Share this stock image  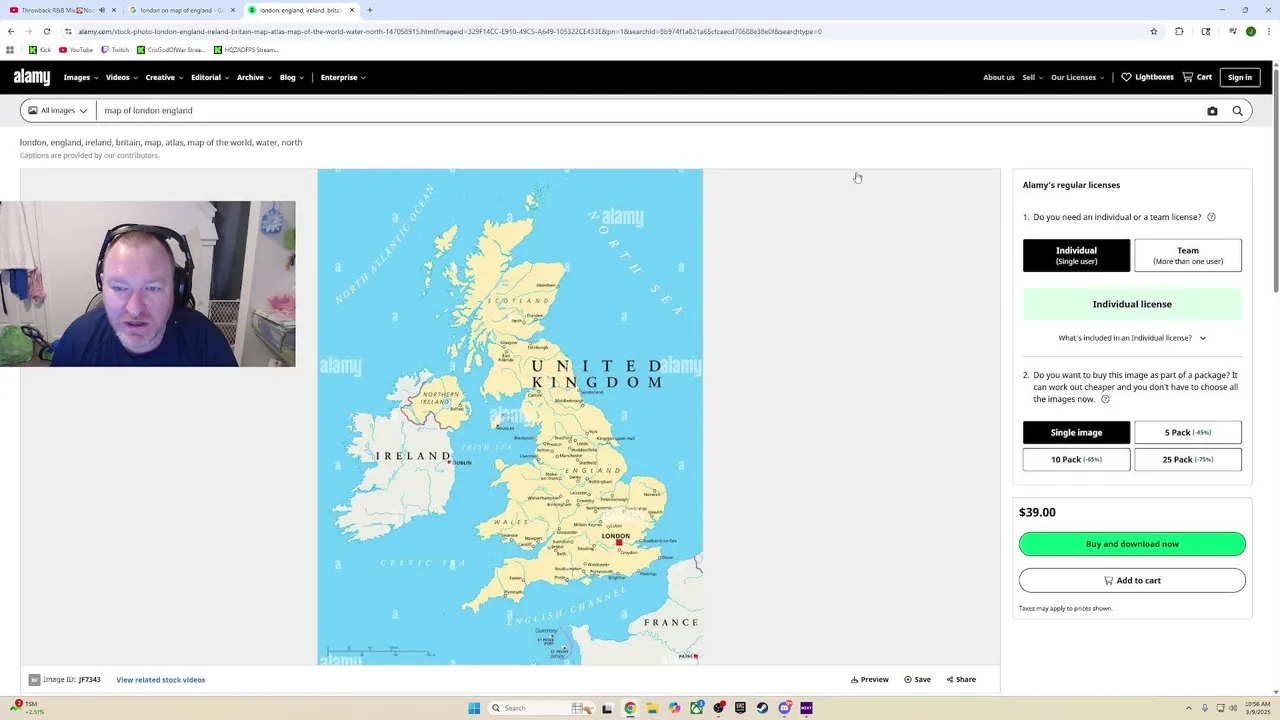961,680
